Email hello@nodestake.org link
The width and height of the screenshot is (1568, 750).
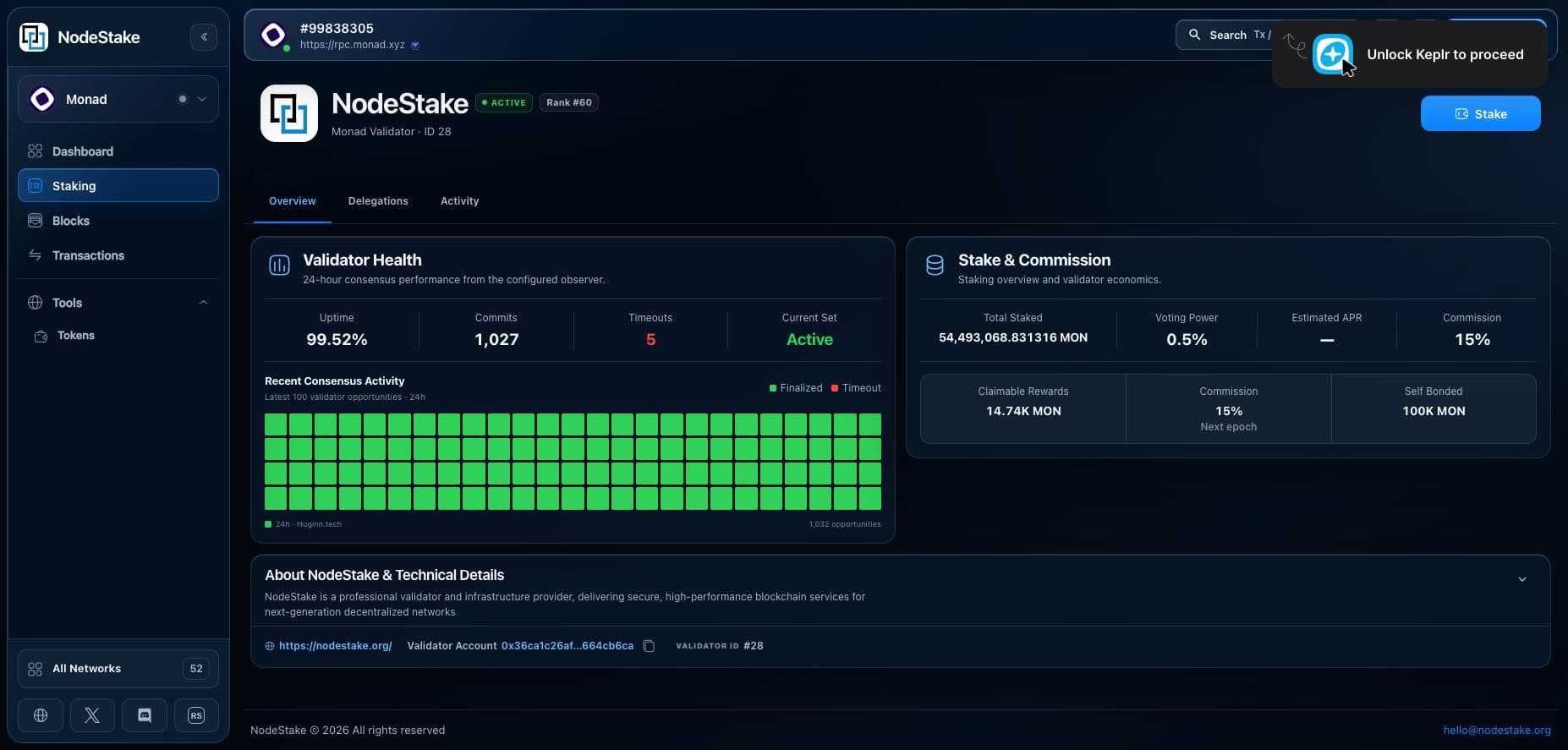tap(1497, 731)
